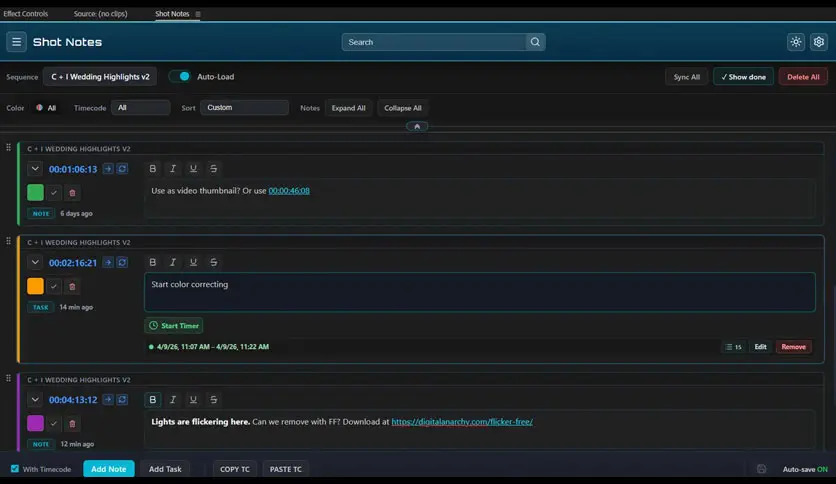The image size is (836, 484).
Task: Mark the 00:04:13:12 note as done
Action: pyautogui.click(x=54, y=423)
